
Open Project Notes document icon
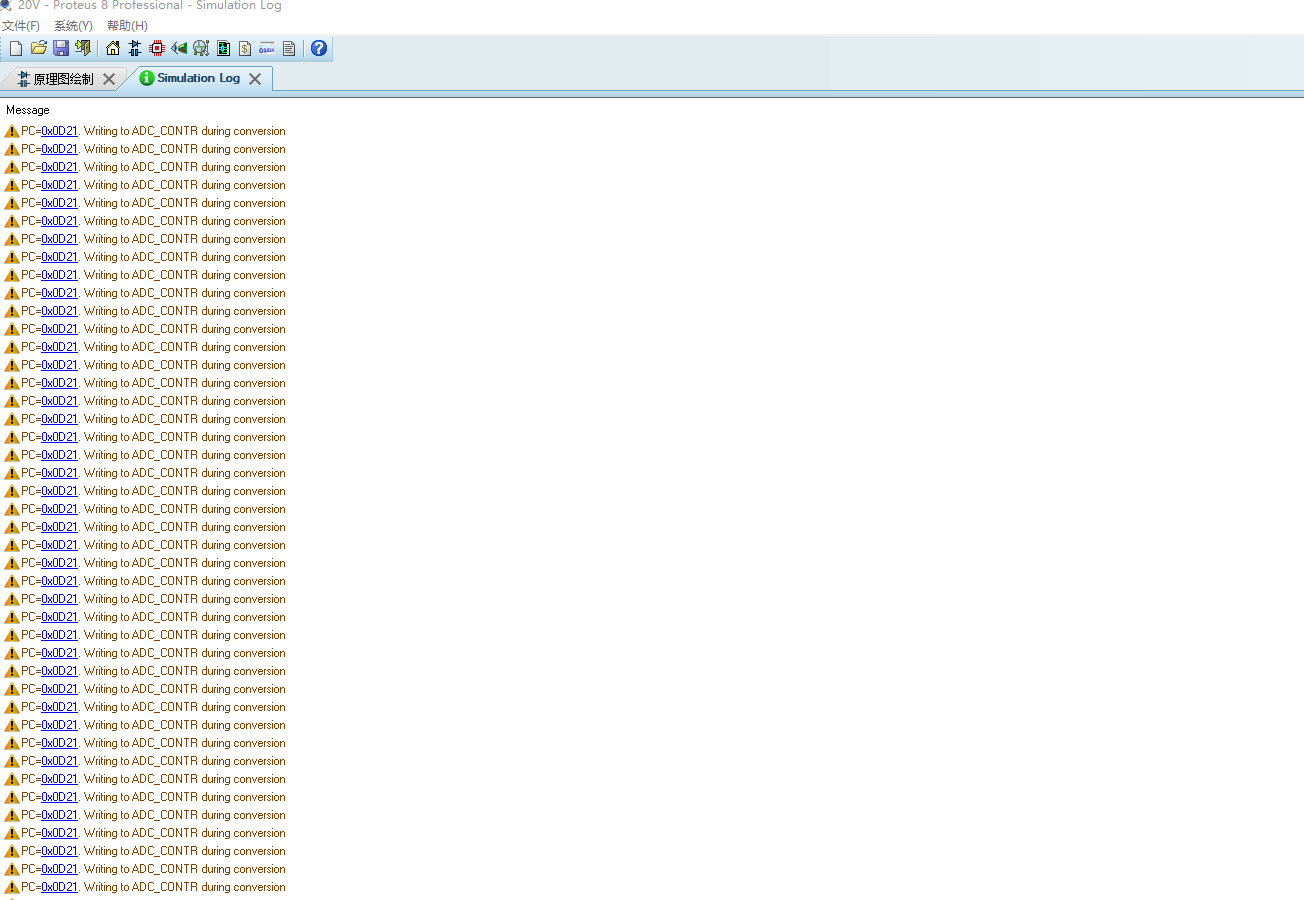click(289, 48)
